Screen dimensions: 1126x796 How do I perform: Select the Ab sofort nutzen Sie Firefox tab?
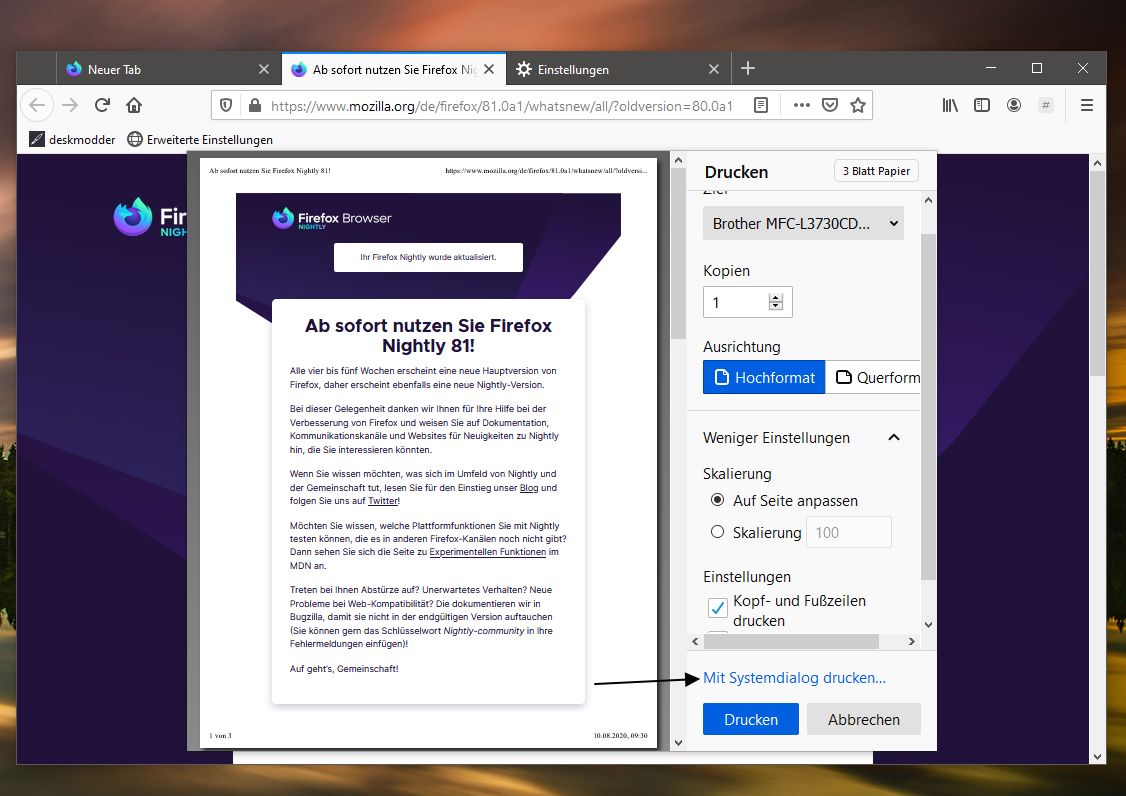pos(394,69)
